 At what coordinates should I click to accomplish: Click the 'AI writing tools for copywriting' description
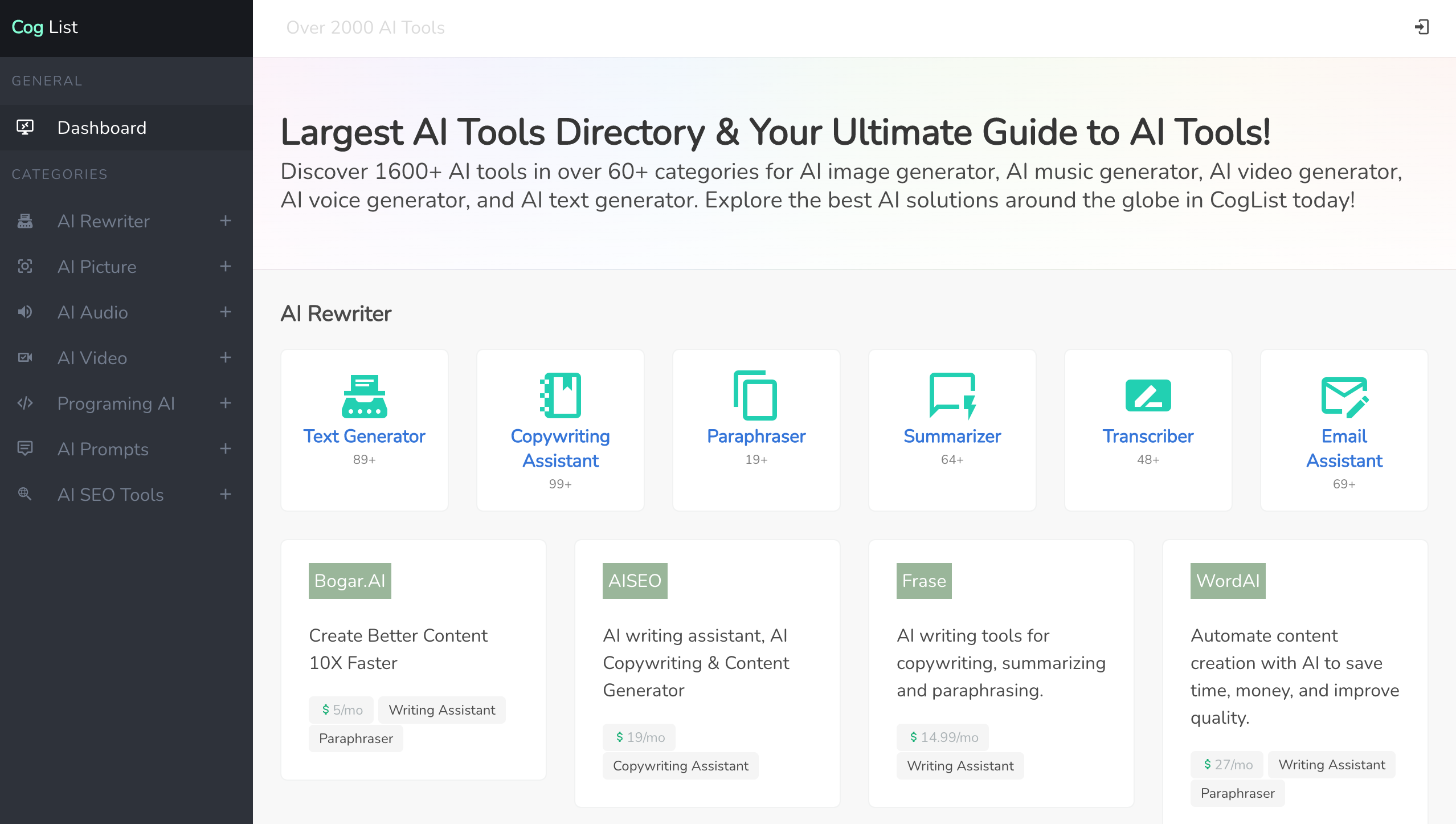pos(1001,663)
